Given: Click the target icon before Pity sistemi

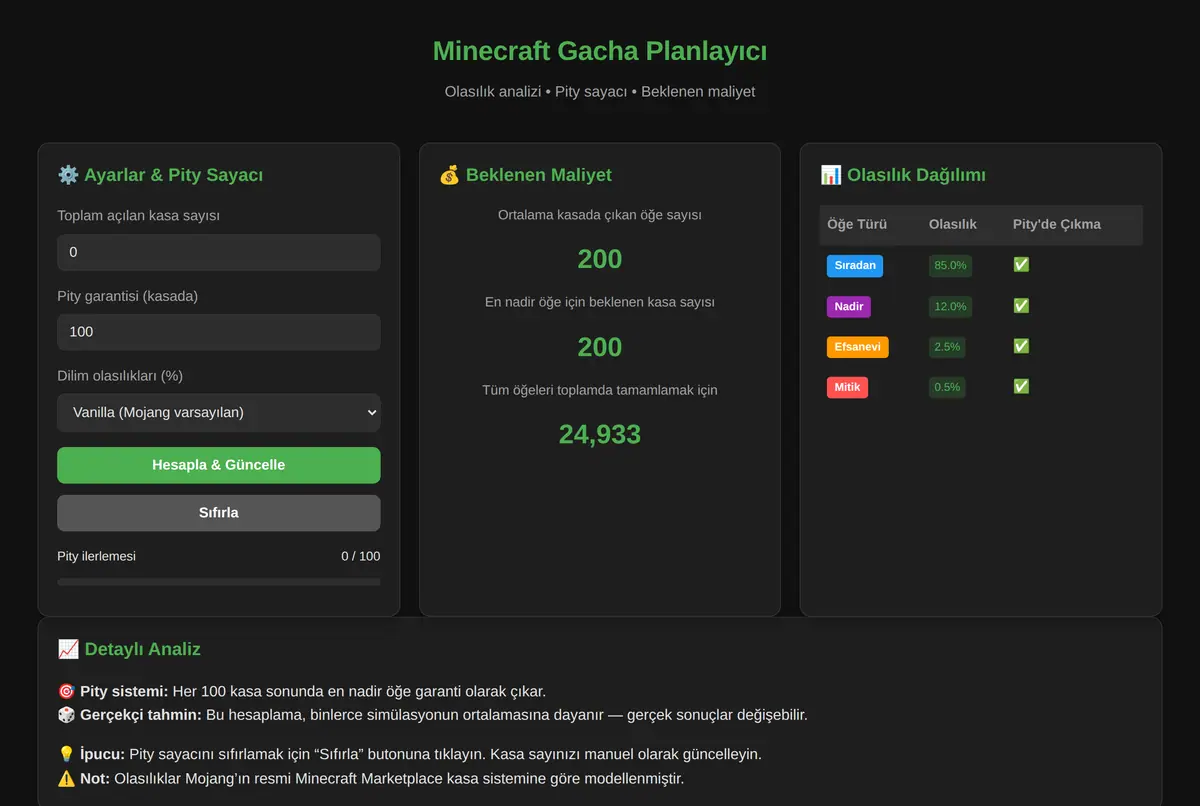Looking at the screenshot, I should pos(66,691).
